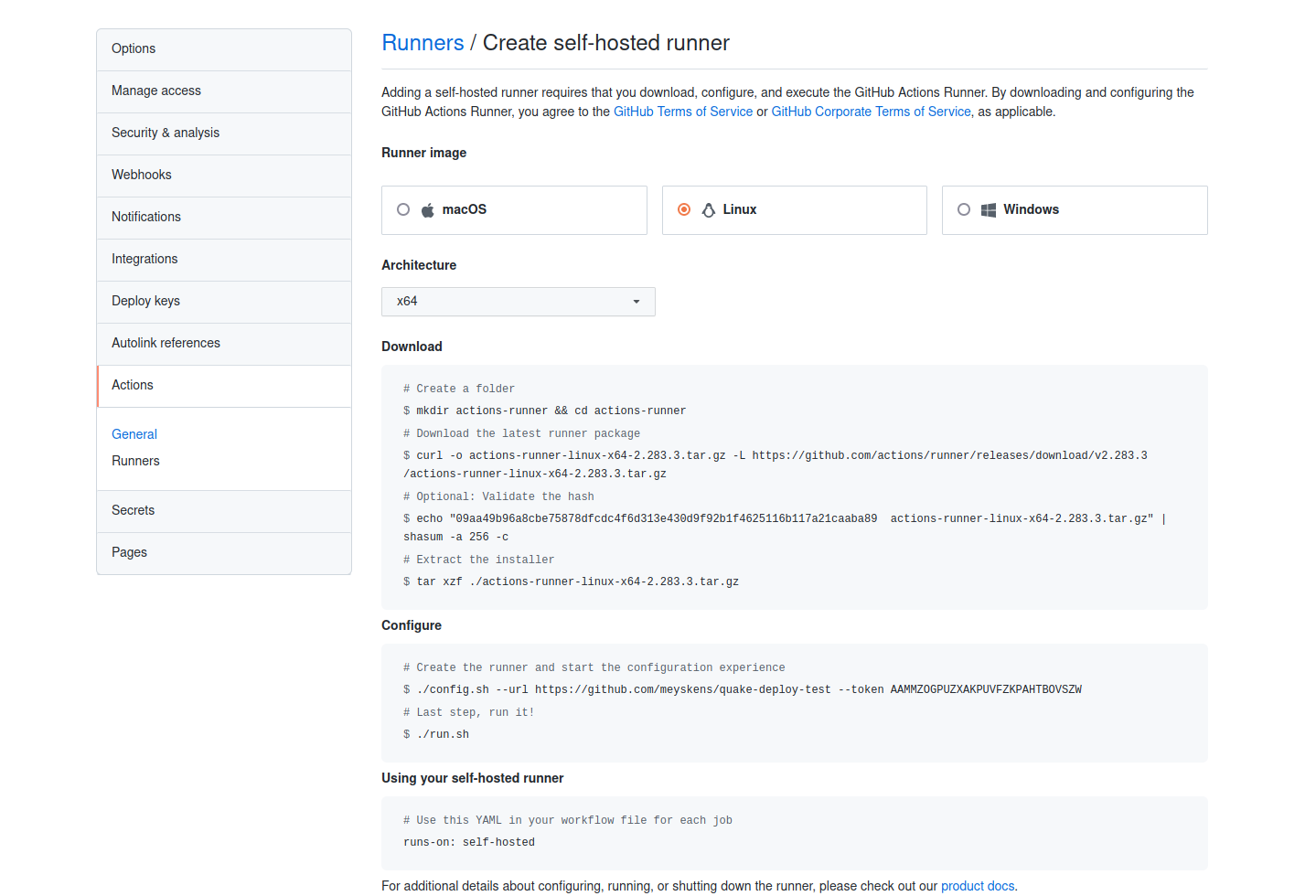1316x896 pixels.
Task: Click the ./config.sh --url command line
Action: point(743,689)
